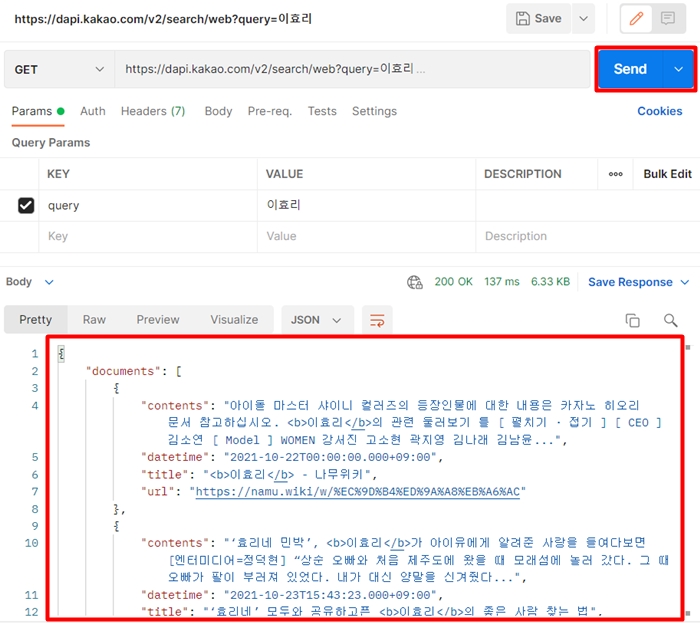This screenshot has width=700, height=624.
Task: Open the comments icon
Action: click(x=668, y=19)
